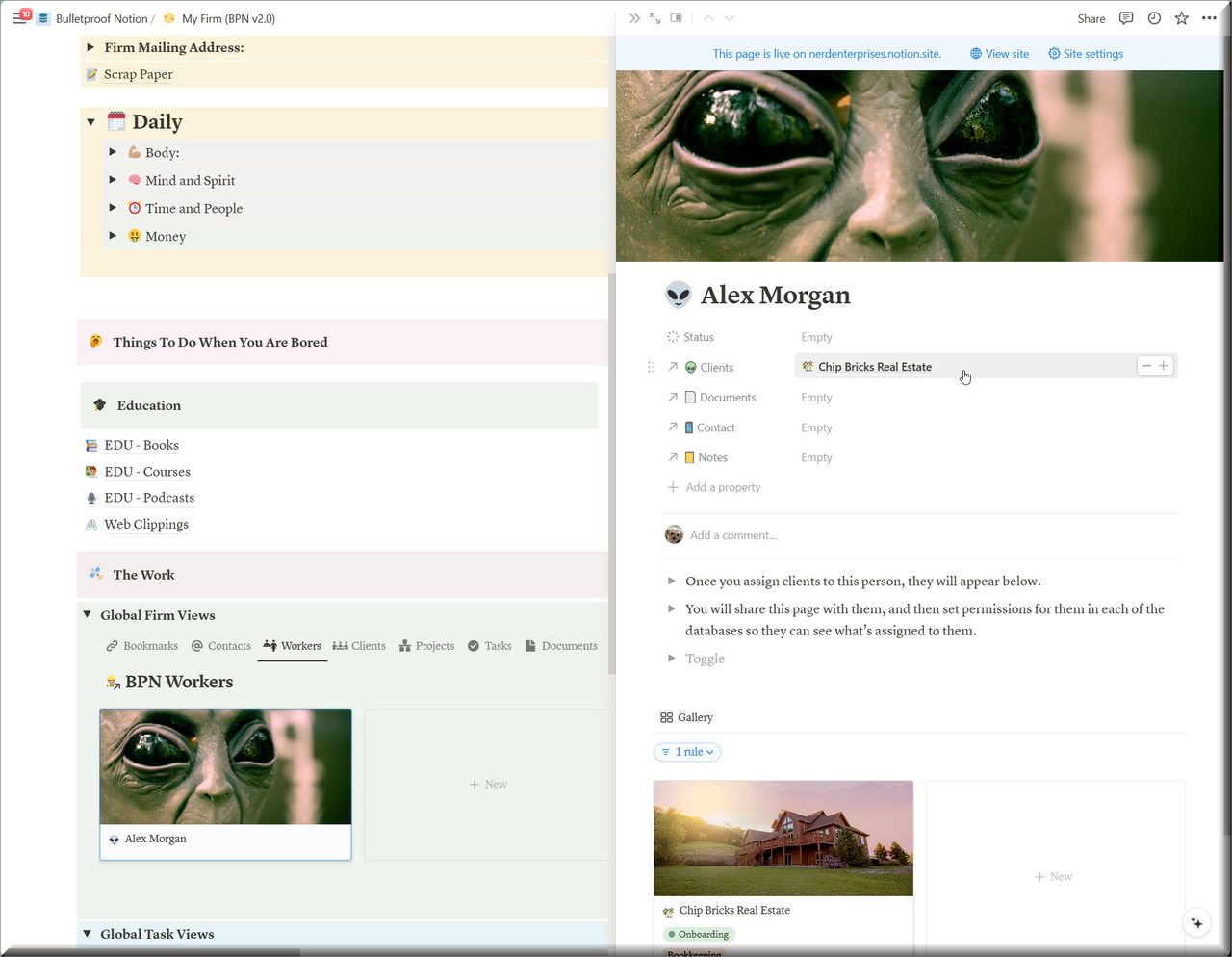This screenshot has height=957, width=1232.
Task: Collapse the Global Firm Views toggle
Action: pos(87,615)
